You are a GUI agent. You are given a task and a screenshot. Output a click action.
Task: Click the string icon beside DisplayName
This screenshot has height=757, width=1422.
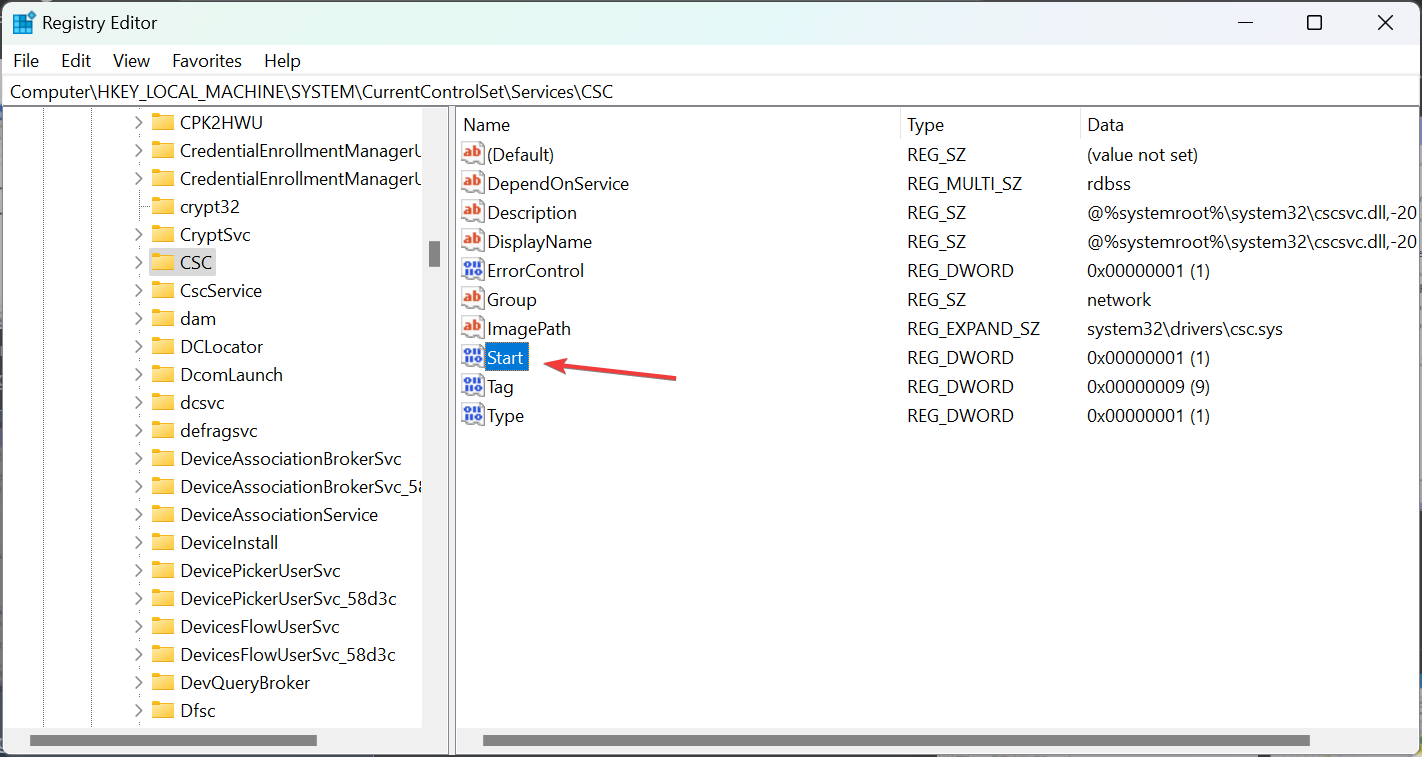(472, 241)
